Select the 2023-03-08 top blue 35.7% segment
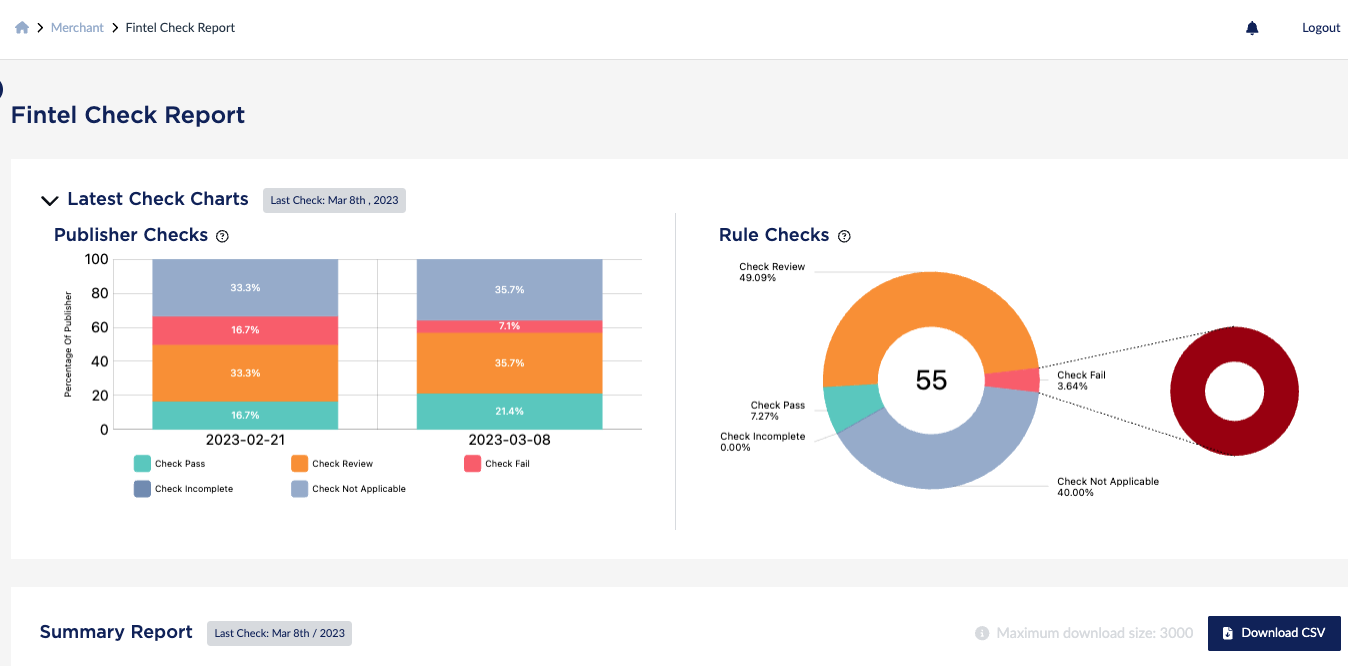The width and height of the screenshot is (1348, 666). coord(510,290)
